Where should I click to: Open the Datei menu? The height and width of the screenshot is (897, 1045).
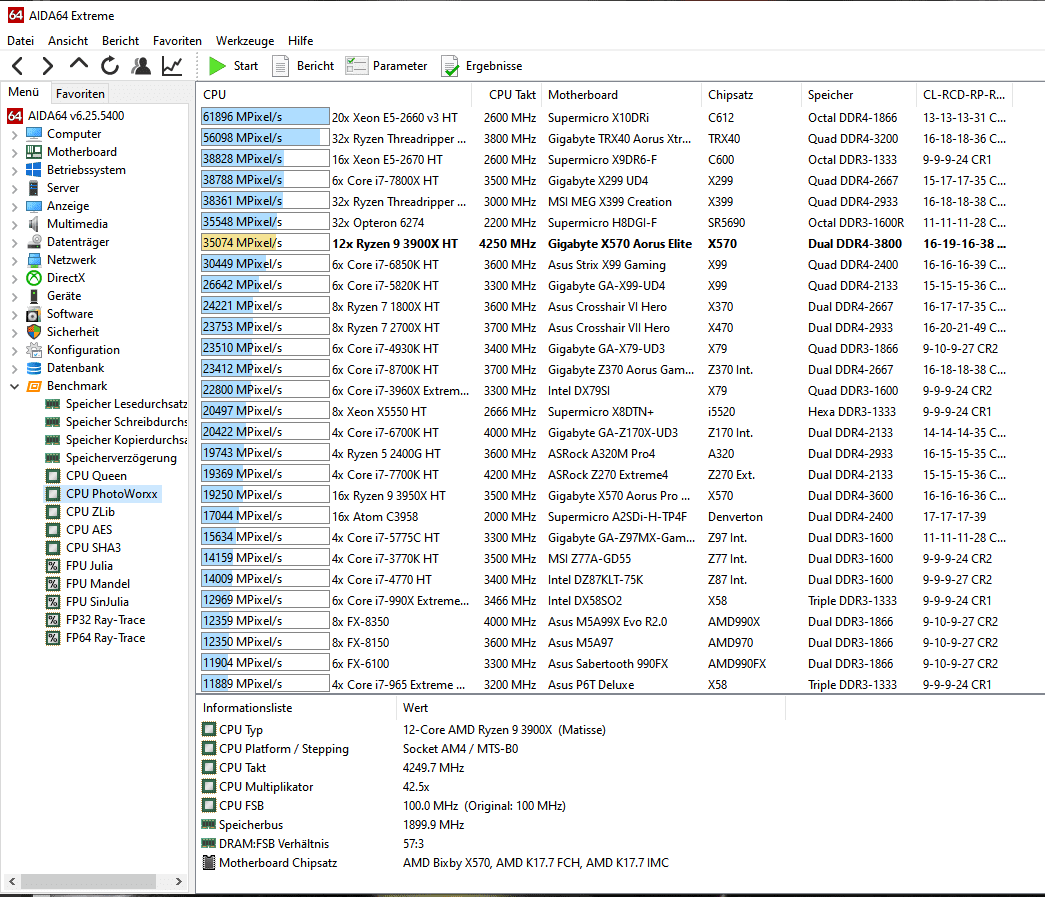pyautogui.click(x=21, y=41)
